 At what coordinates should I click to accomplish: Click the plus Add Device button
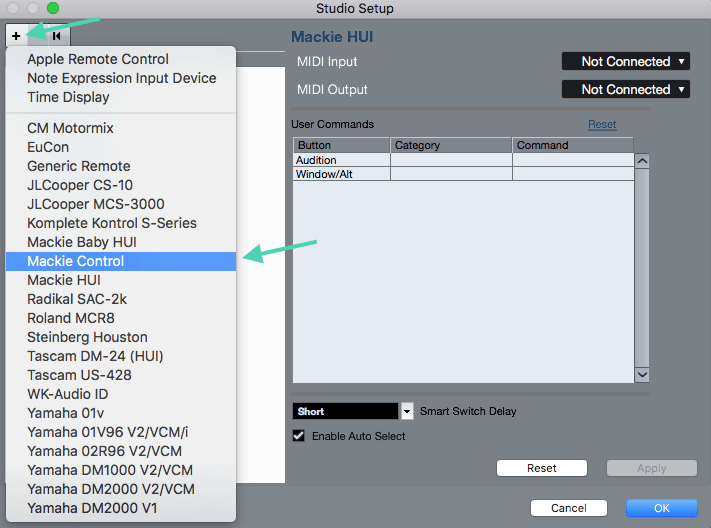tap(16, 35)
